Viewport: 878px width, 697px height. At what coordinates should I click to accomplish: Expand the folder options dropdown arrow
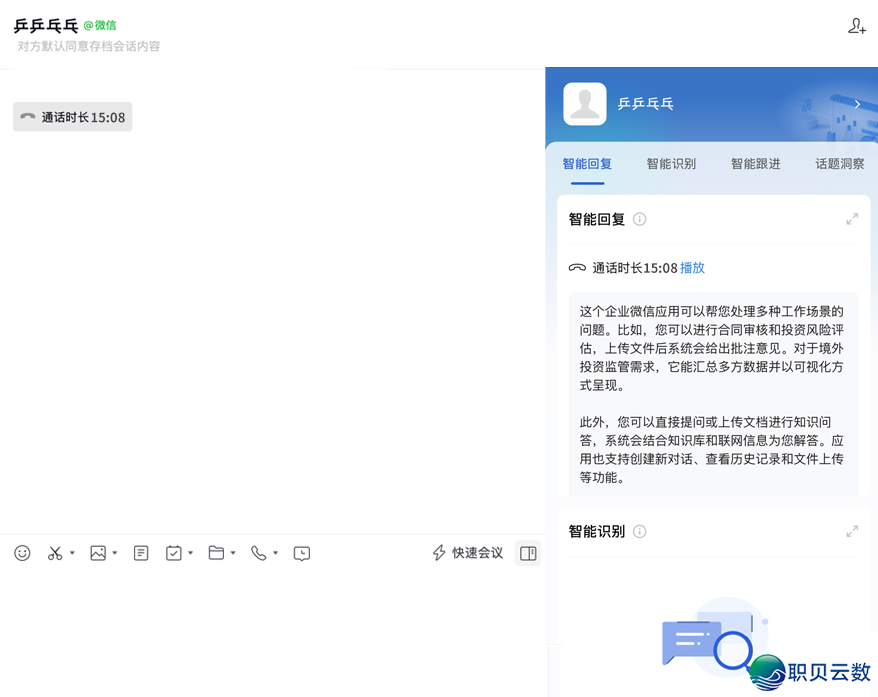click(x=233, y=553)
